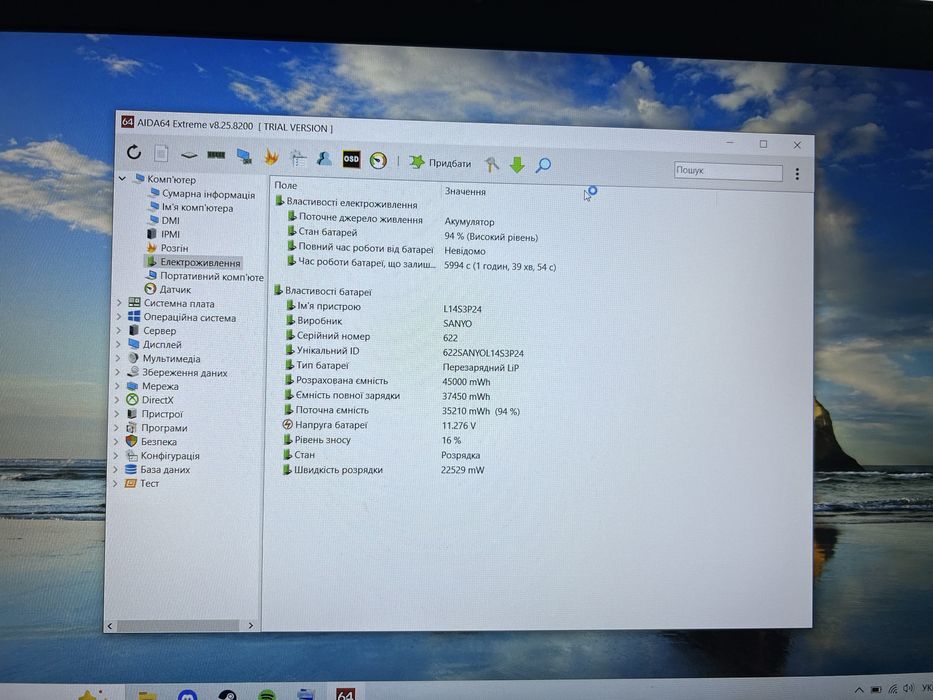Viewport: 933px width, 700px height.
Task: Collapse the Комп'ютер tree node
Action: (122, 178)
